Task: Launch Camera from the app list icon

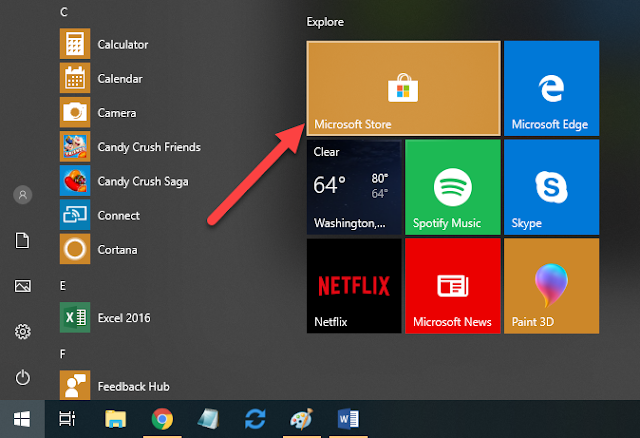Action: [75, 112]
